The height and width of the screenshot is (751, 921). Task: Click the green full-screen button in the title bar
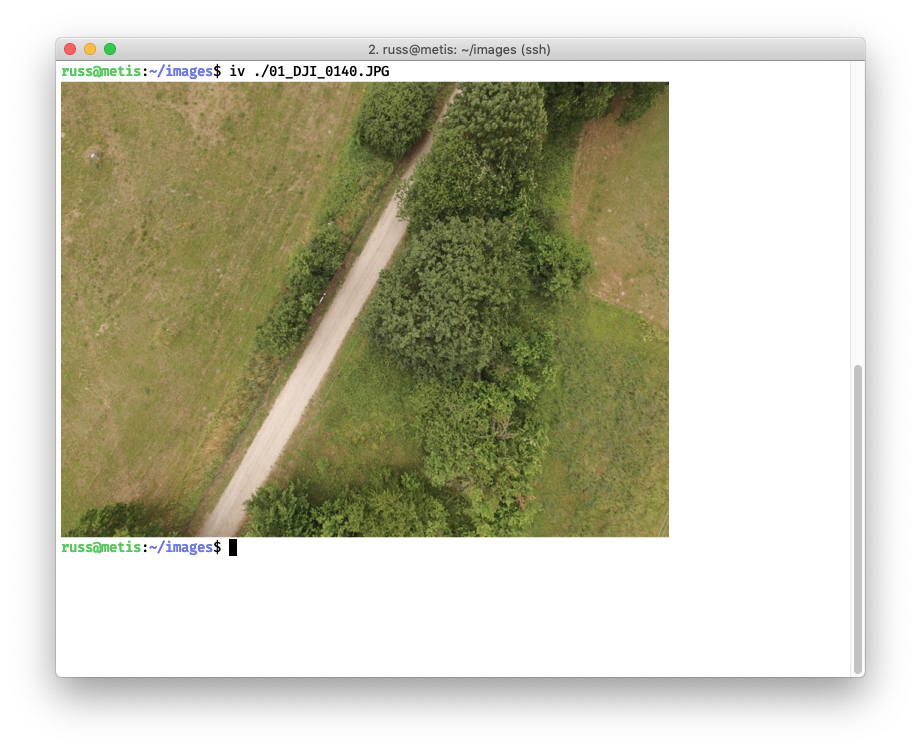click(x=110, y=47)
